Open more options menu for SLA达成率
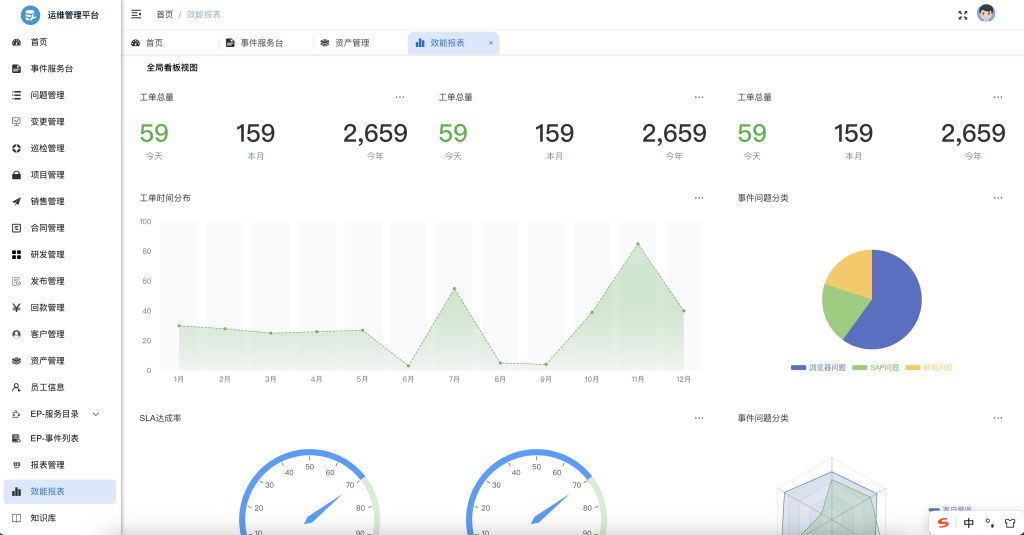Viewport: 1024px width, 535px height. coord(699,418)
